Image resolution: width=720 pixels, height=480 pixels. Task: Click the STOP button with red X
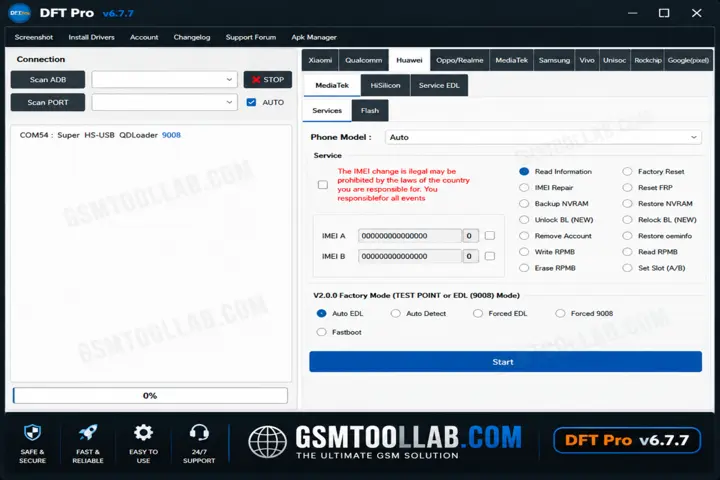[268, 79]
